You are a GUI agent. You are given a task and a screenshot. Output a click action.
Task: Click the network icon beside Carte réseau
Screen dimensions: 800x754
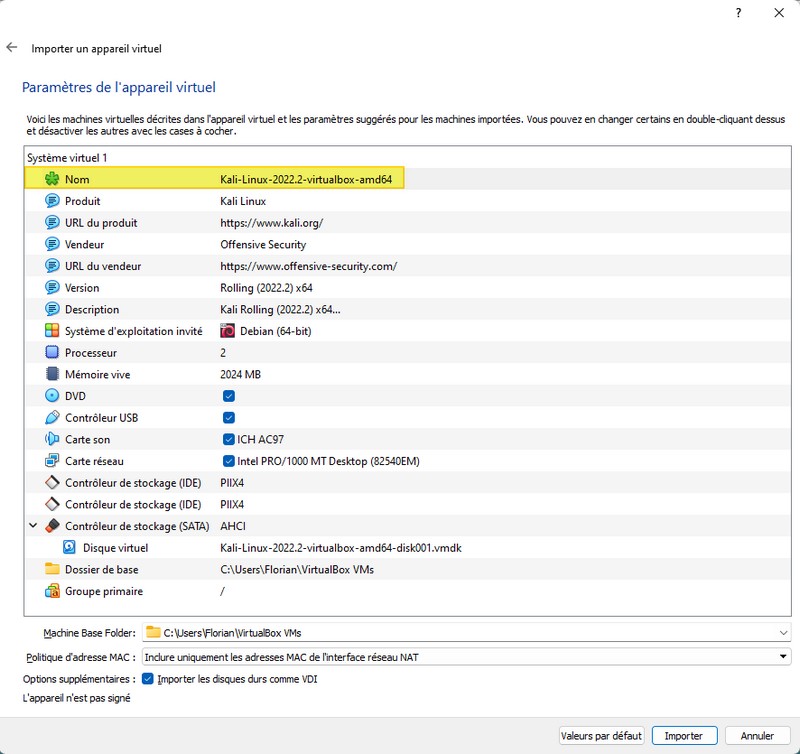tap(52, 461)
